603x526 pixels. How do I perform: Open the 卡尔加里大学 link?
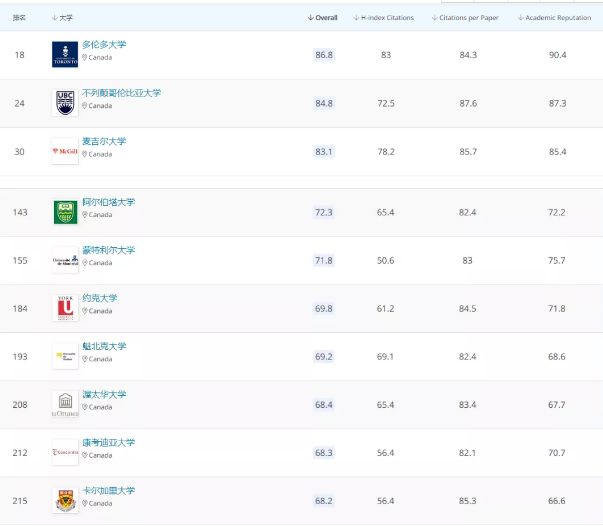[108, 491]
